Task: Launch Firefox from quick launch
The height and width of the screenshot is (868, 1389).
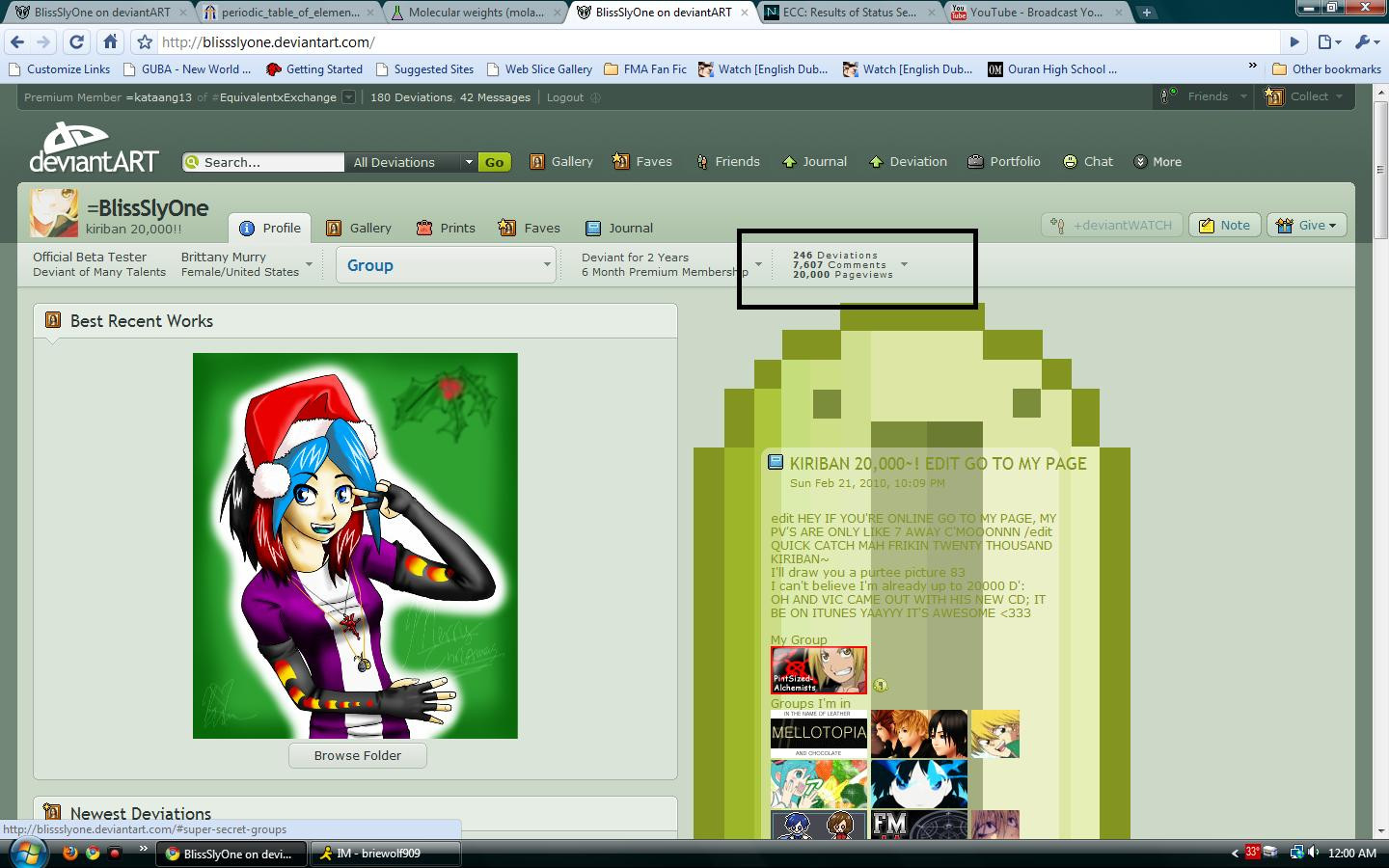Action: (x=69, y=853)
